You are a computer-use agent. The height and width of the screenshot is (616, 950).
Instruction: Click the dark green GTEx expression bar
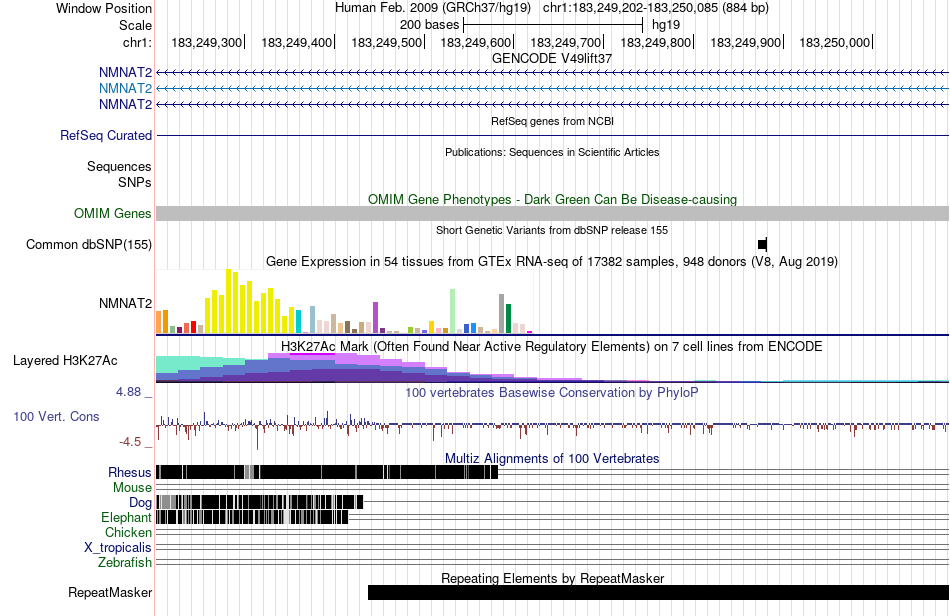tap(509, 319)
